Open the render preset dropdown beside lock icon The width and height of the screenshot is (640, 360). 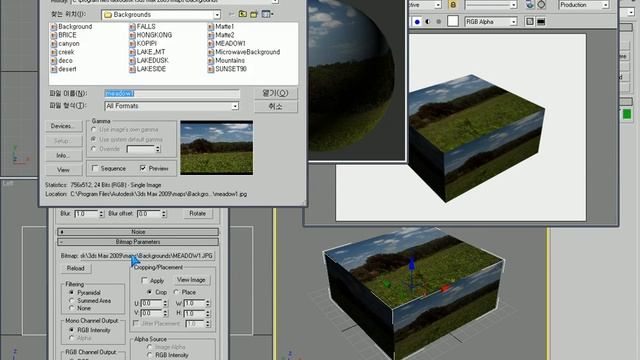pos(513,5)
